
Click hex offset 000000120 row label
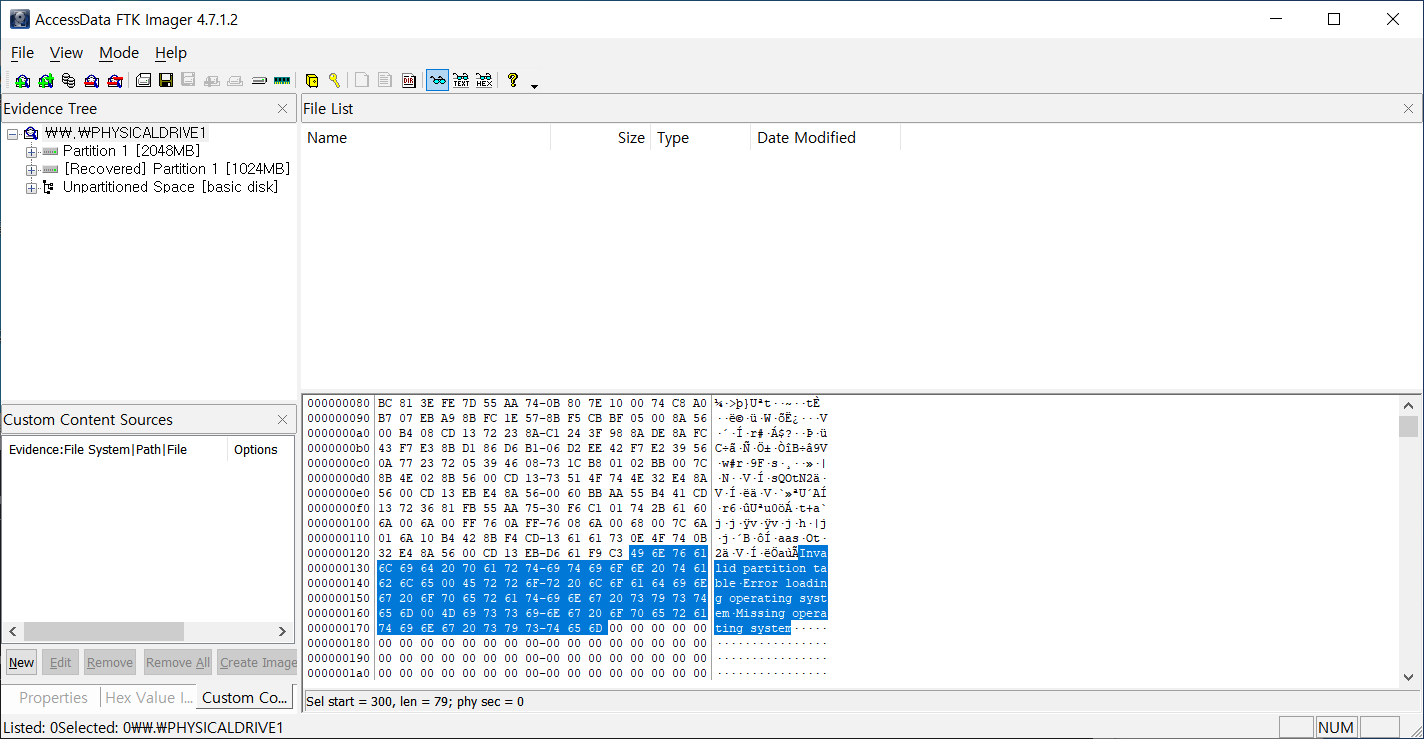pos(338,553)
